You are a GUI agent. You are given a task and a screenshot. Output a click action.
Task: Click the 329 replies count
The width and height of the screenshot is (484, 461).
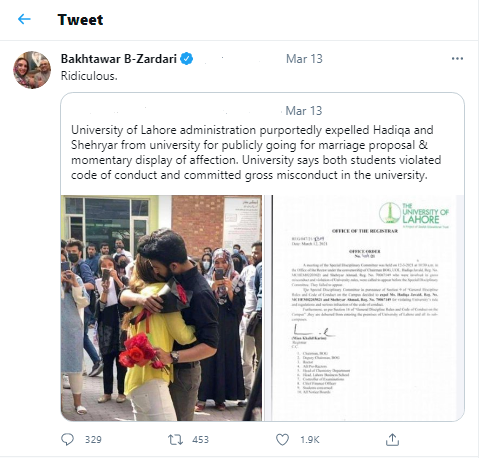pyautogui.click(x=93, y=440)
